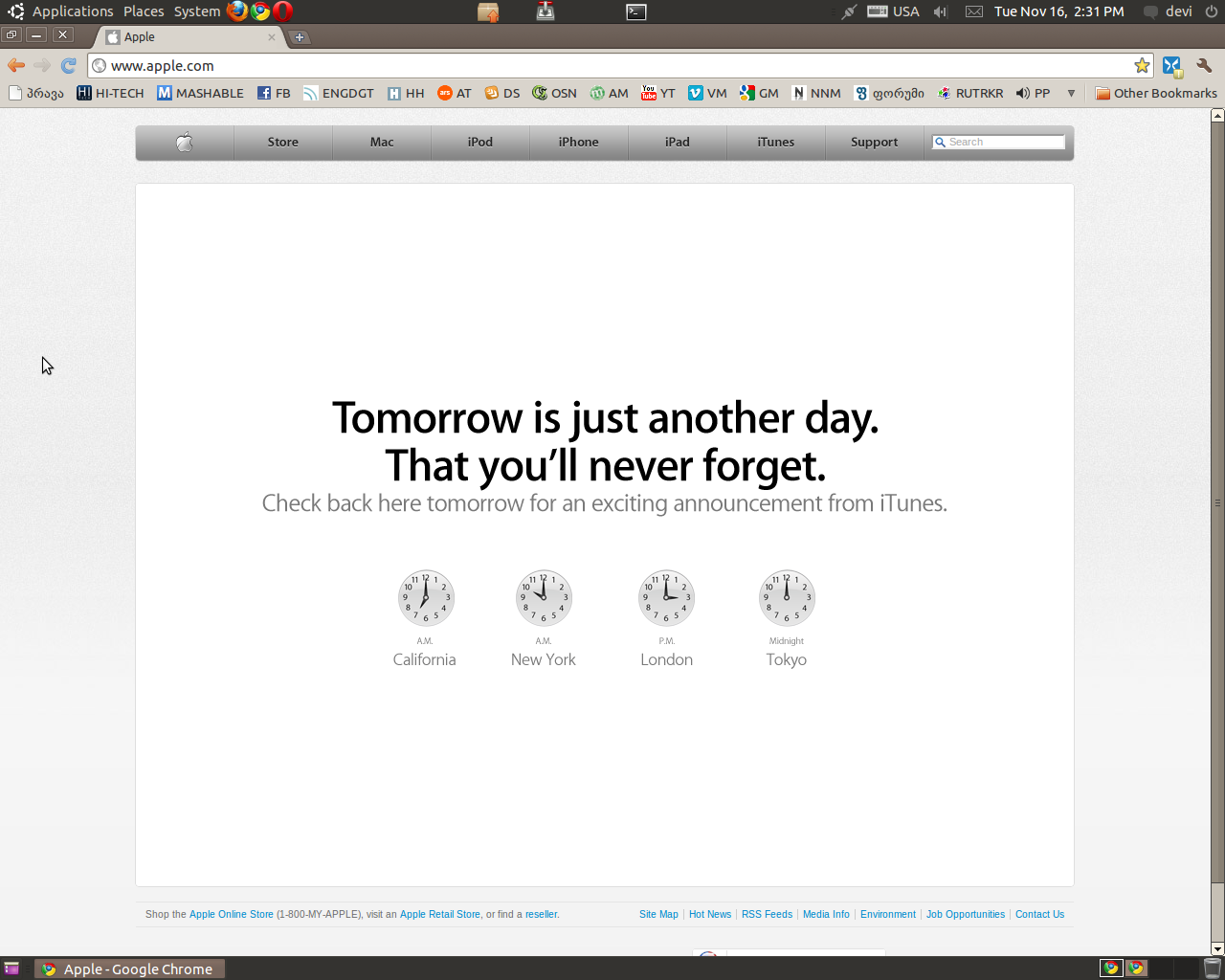Follow the Apple Online Store link

pyautogui.click(x=231, y=914)
